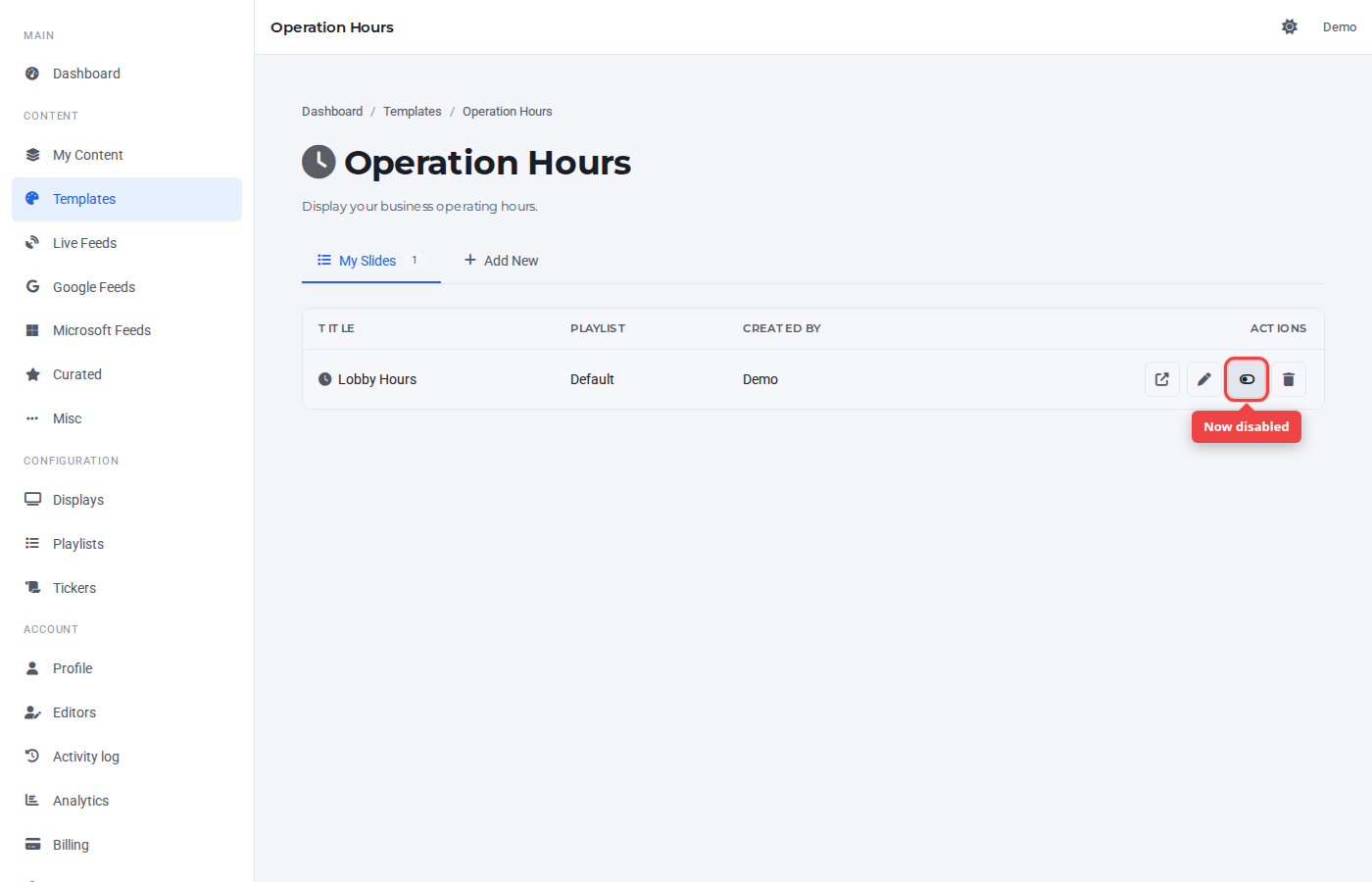Click the Live Feeds satellite icon
Viewport: 1372px width, 882px height.
pyautogui.click(x=32, y=243)
